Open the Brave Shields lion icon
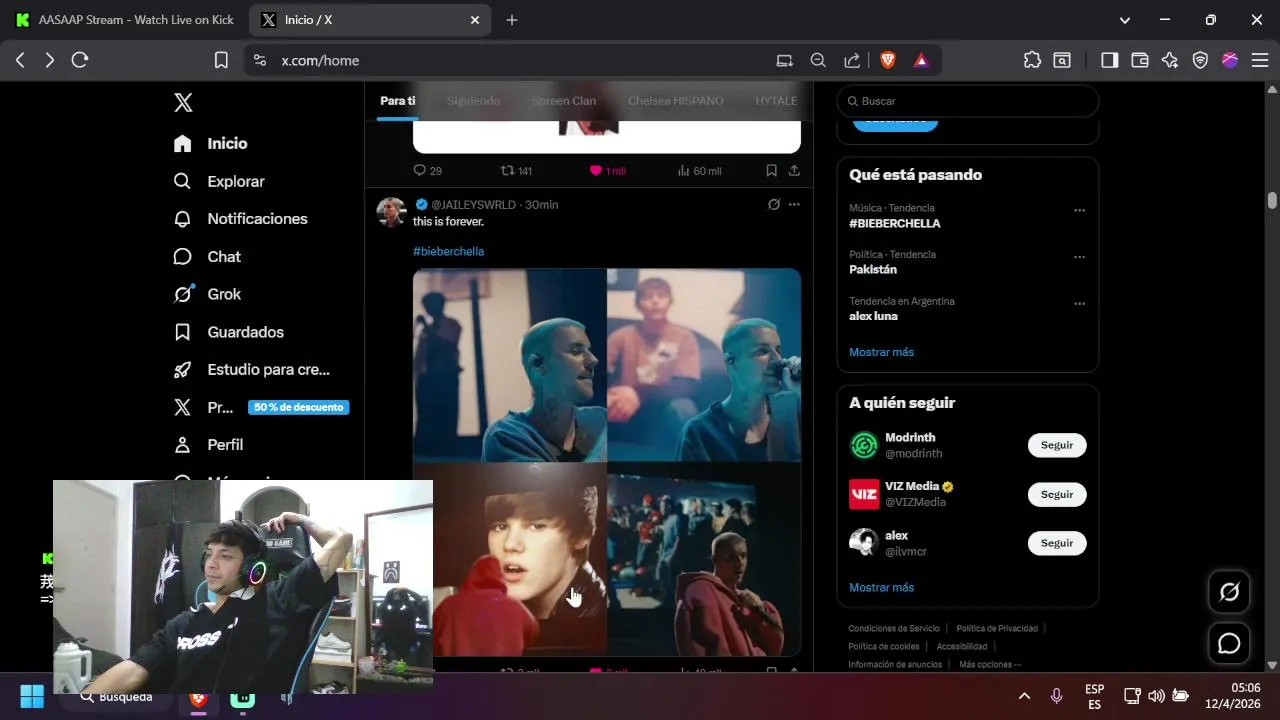This screenshot has width=1280, height=720. tap(888, 60)
